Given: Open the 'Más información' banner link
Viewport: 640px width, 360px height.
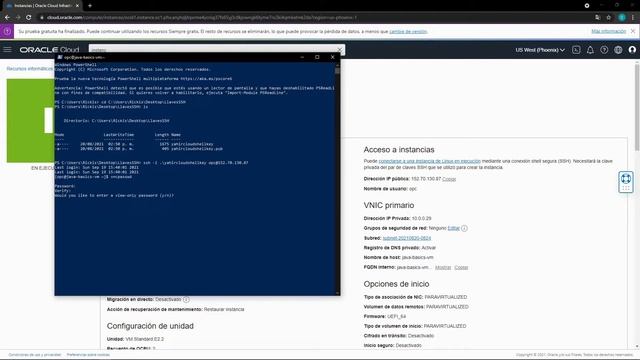Looking at the screenshot, I should pos(609,31).
